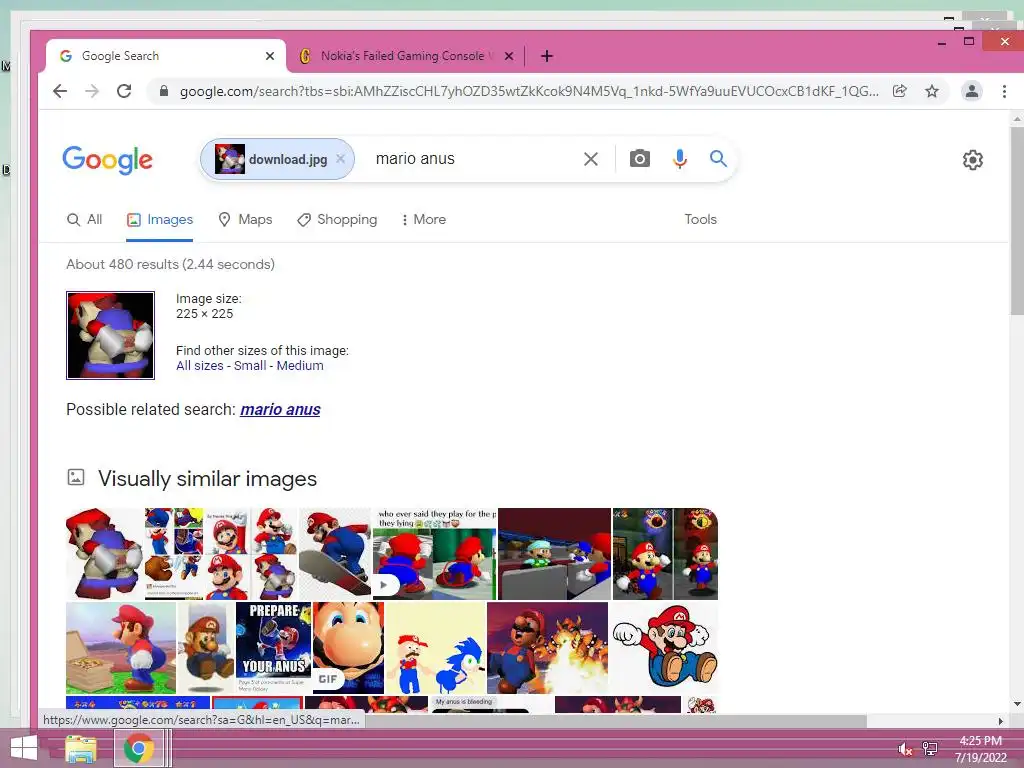The height and width of the screenshot is (768, 1024).
Task: Switch to All results tab
Action: point(85,219)
